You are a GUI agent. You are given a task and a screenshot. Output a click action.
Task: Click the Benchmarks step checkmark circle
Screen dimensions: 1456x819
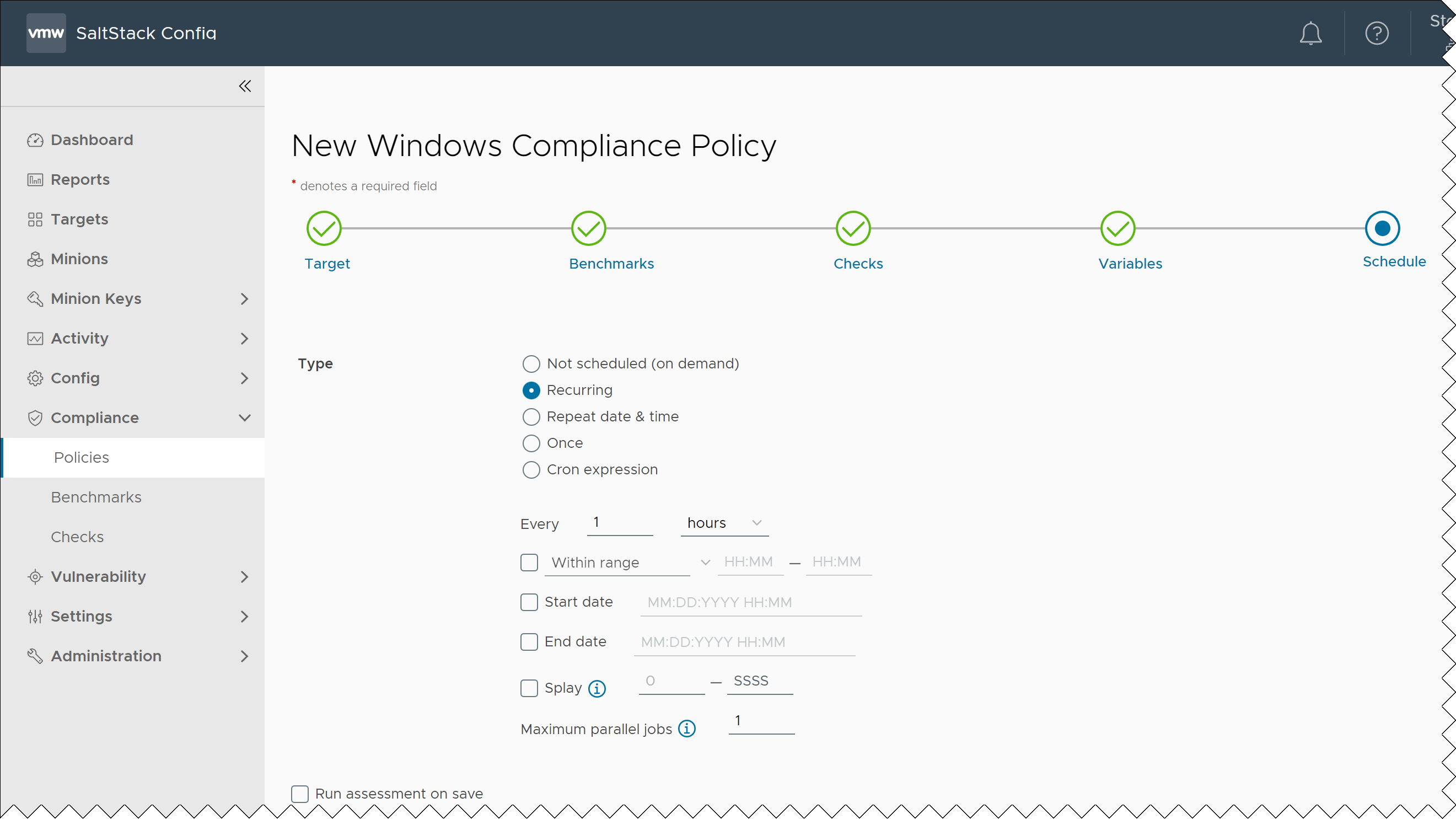click(x=588, y=228)
